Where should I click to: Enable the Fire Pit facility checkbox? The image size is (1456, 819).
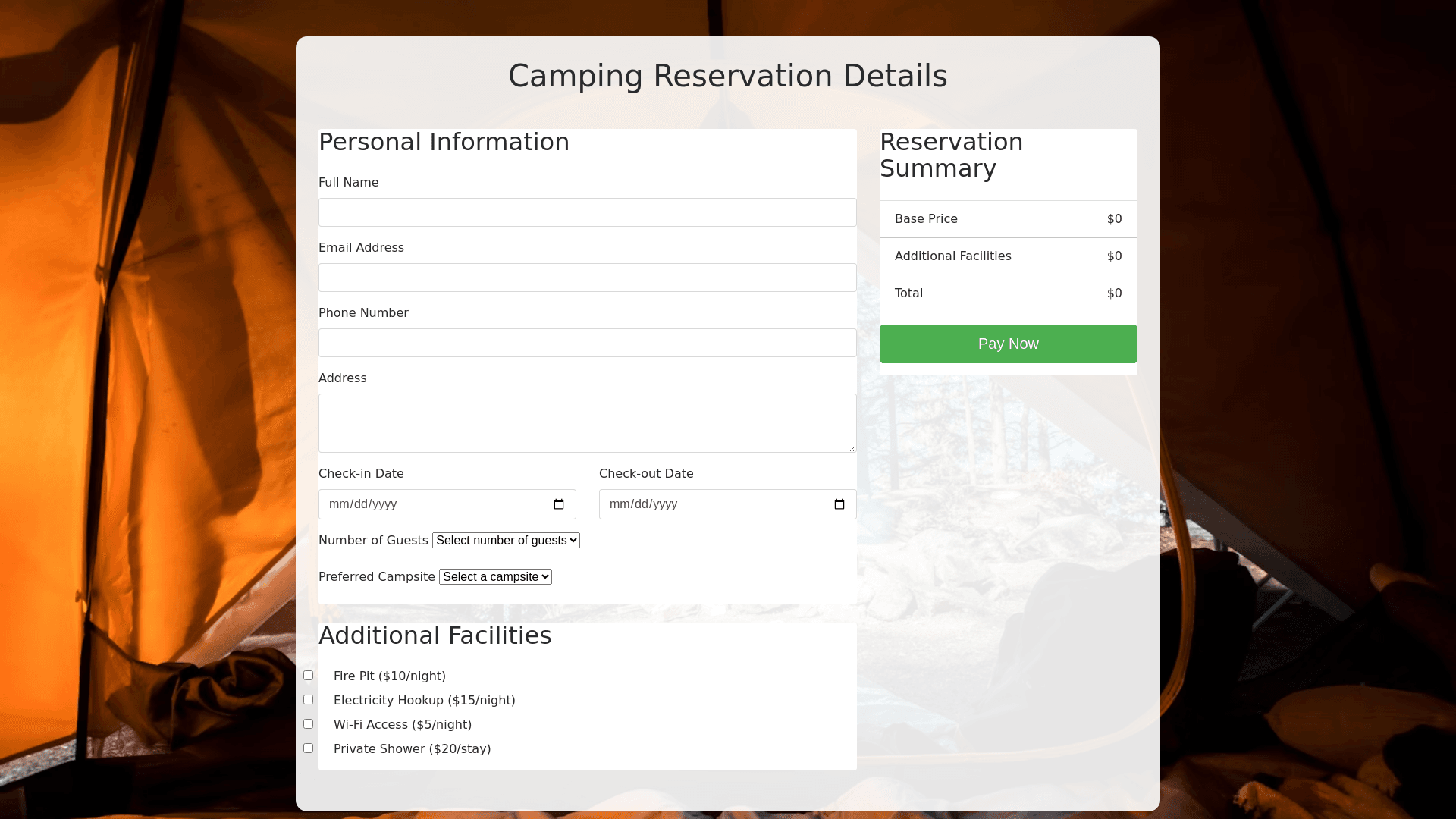tap(309, 676)
